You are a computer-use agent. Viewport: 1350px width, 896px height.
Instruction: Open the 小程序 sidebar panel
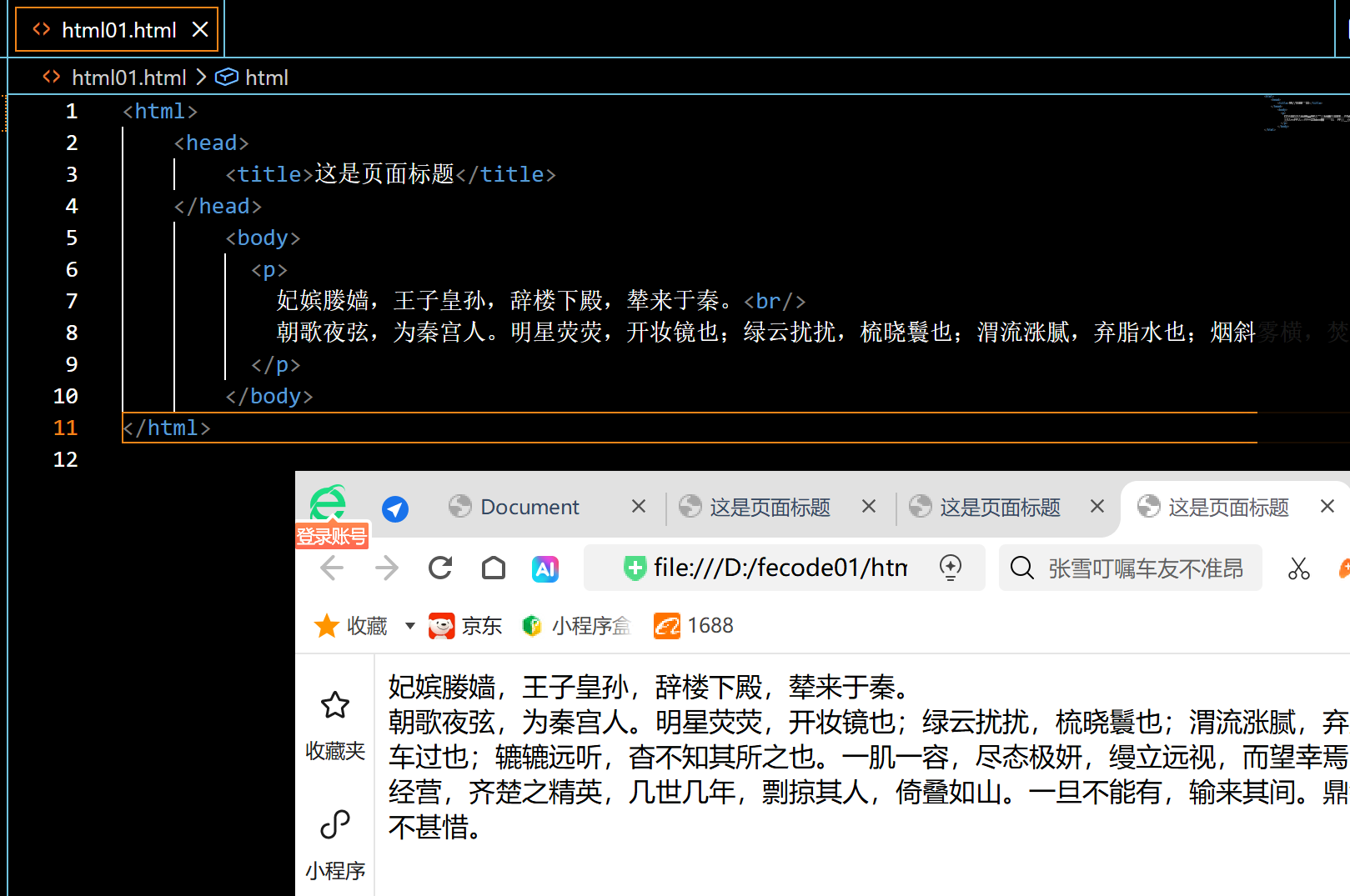[x=335, y=845]
